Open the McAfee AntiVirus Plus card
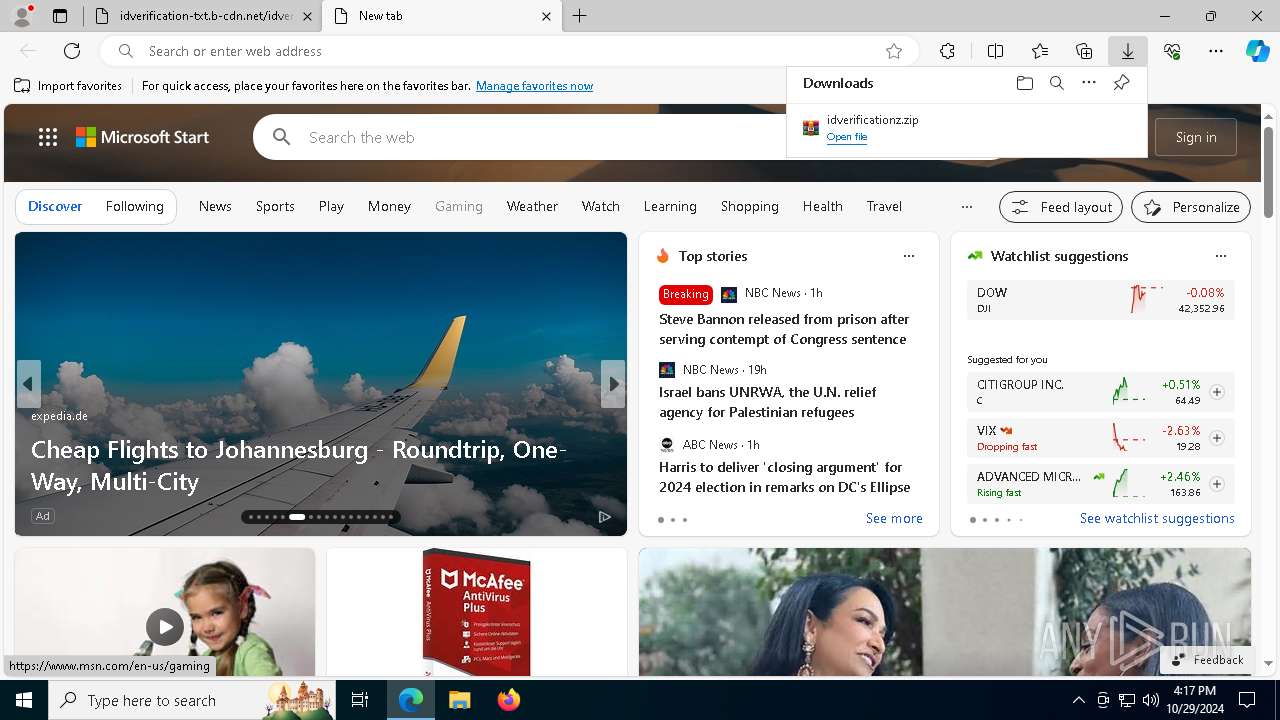This screenshot has height=720, width=1280. point(476,612)
